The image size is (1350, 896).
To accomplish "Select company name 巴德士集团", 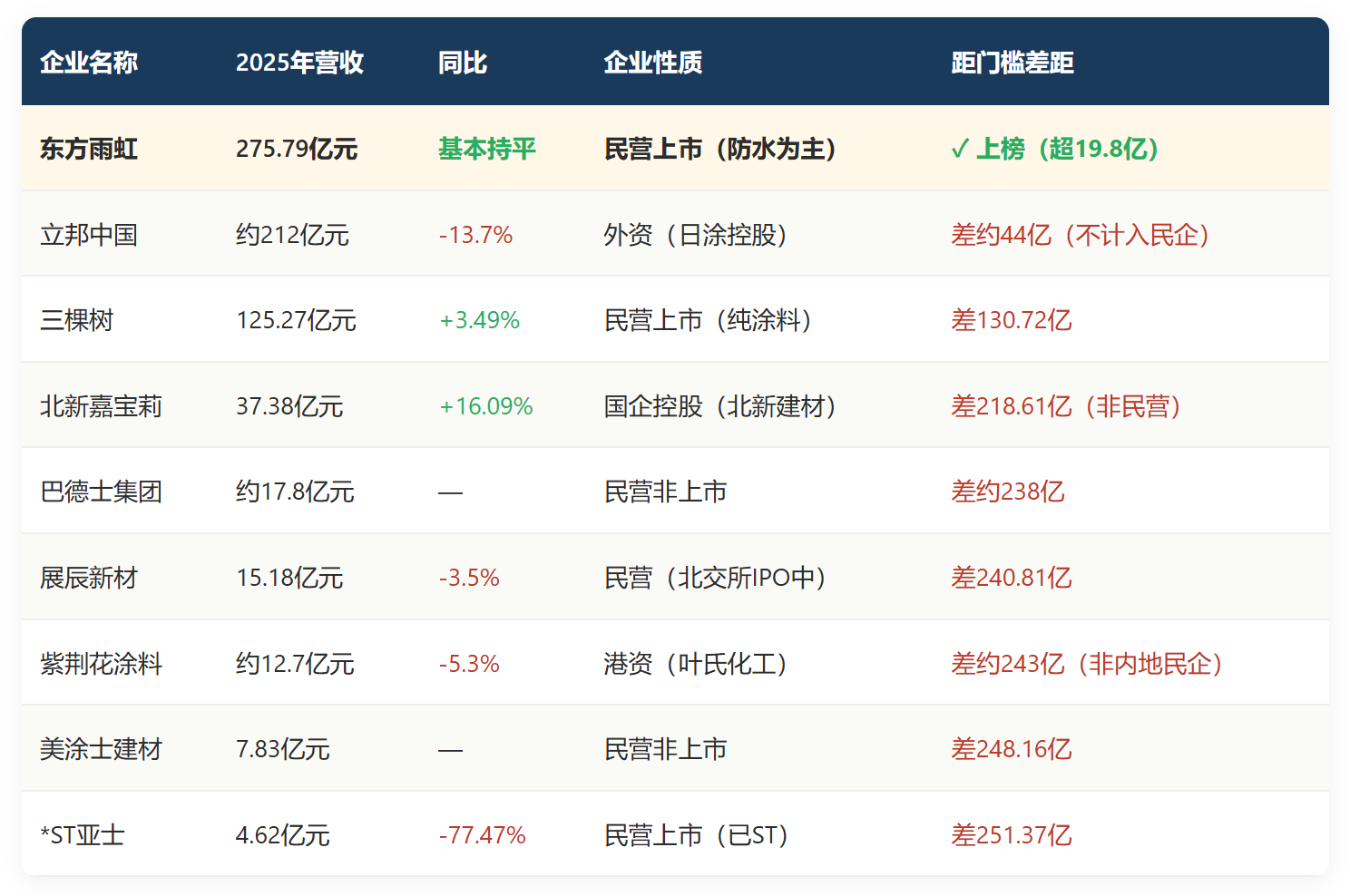I will 101,492.
